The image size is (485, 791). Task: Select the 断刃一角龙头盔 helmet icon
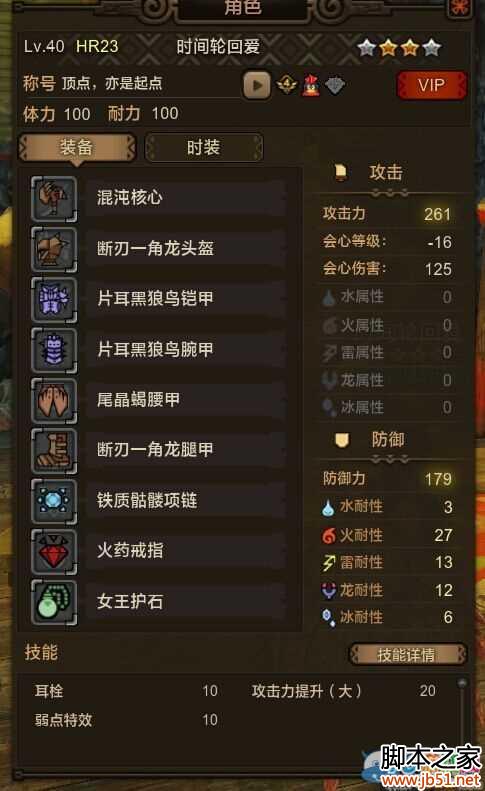54,249
